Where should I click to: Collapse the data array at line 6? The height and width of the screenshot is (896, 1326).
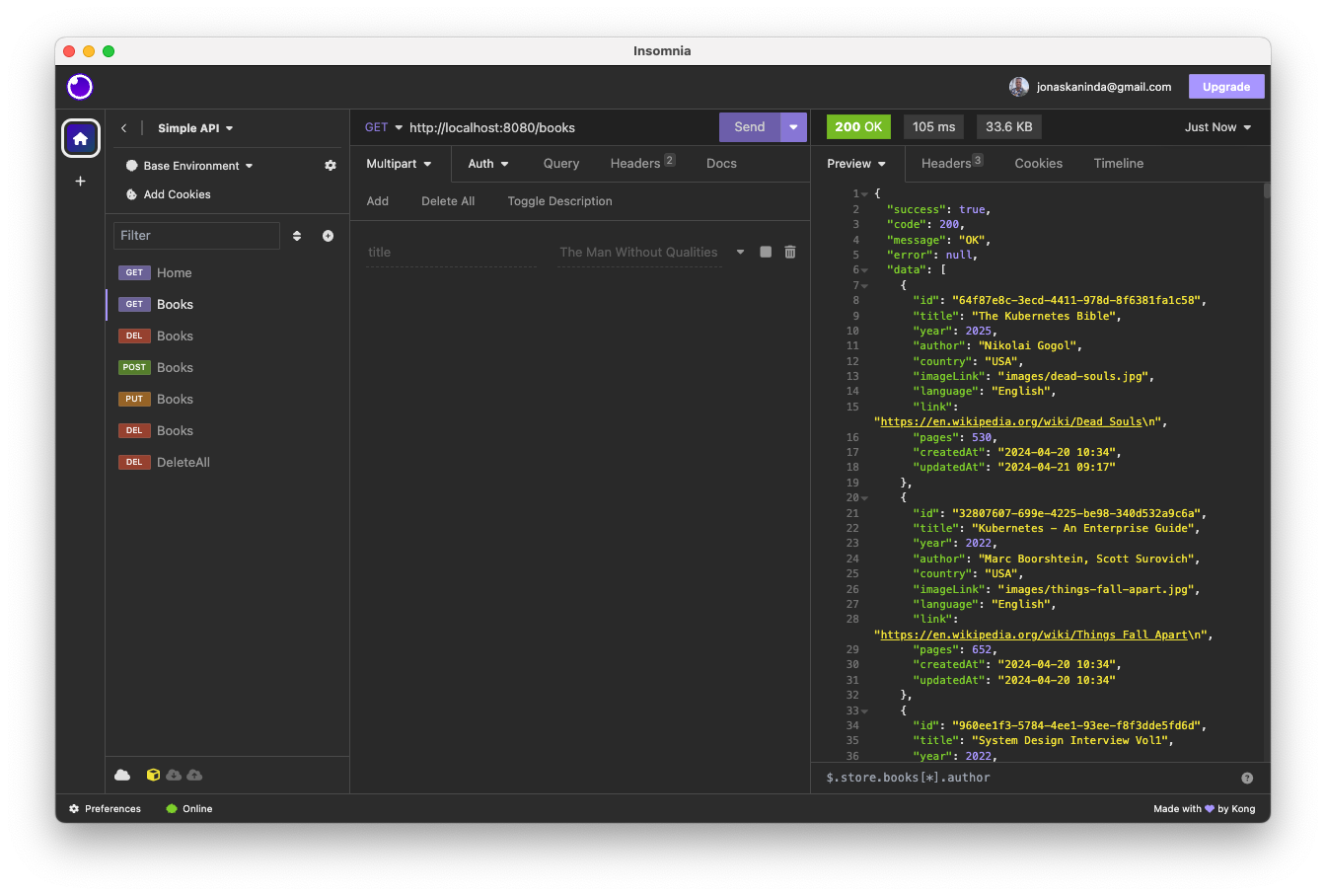tap(864, 270)
